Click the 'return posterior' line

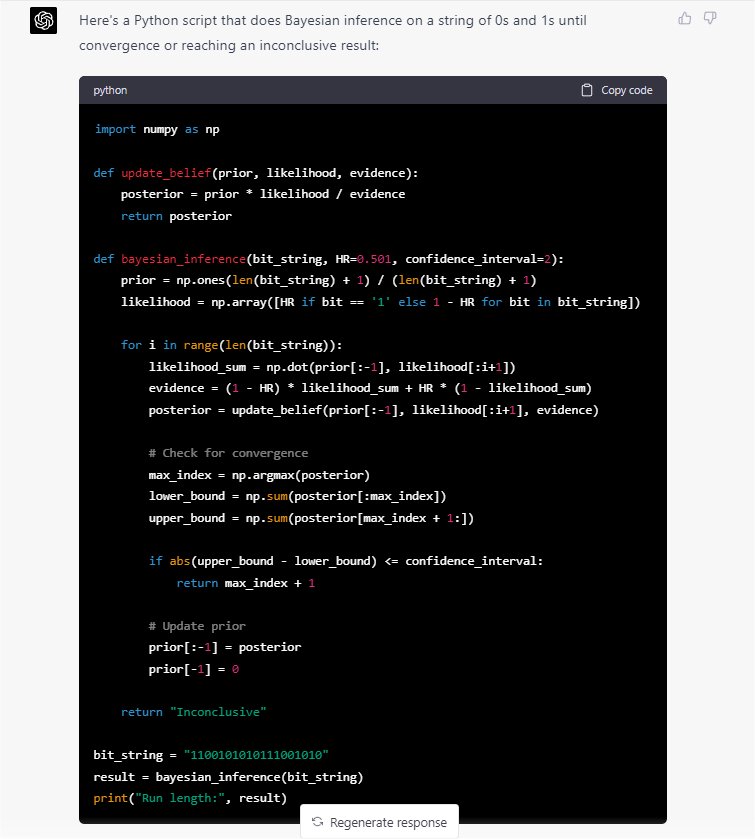point(176,216)
